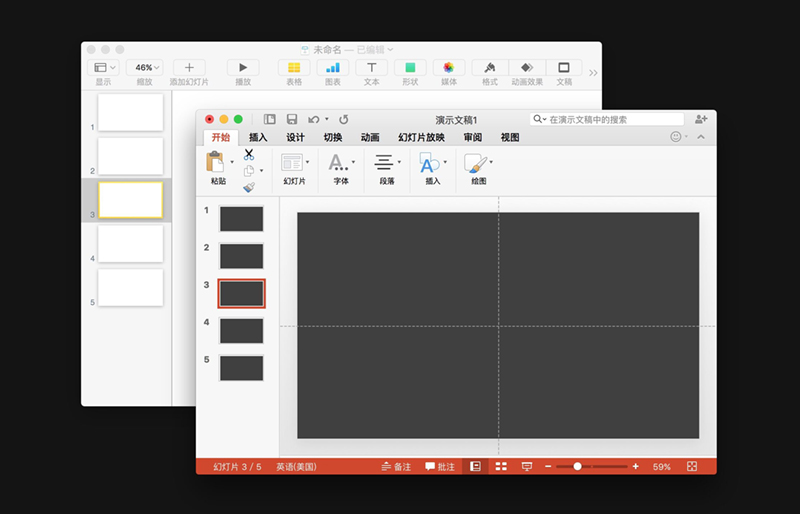
Task: Open the 幻灯片放映 Slide Show tab
Action: pyautogui.click(x=421, y=137)
